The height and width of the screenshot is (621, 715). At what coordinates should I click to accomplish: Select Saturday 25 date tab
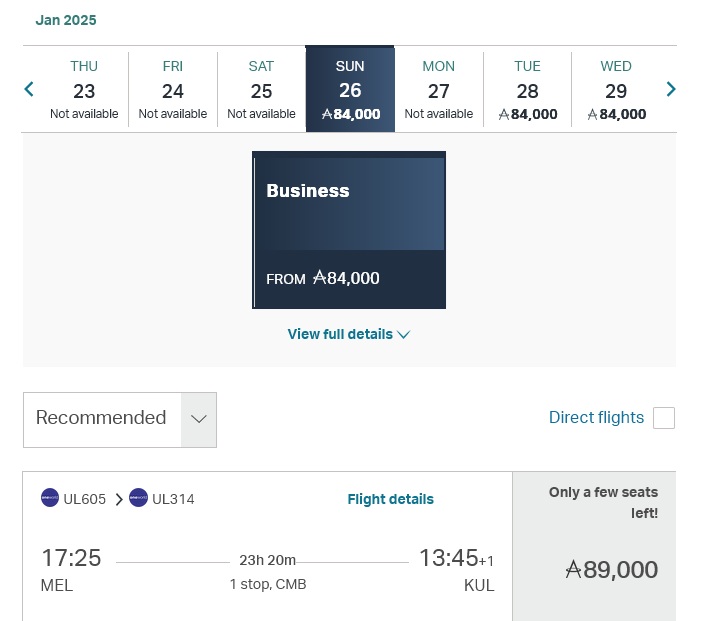pyautogui.click(x=261, y=89)
